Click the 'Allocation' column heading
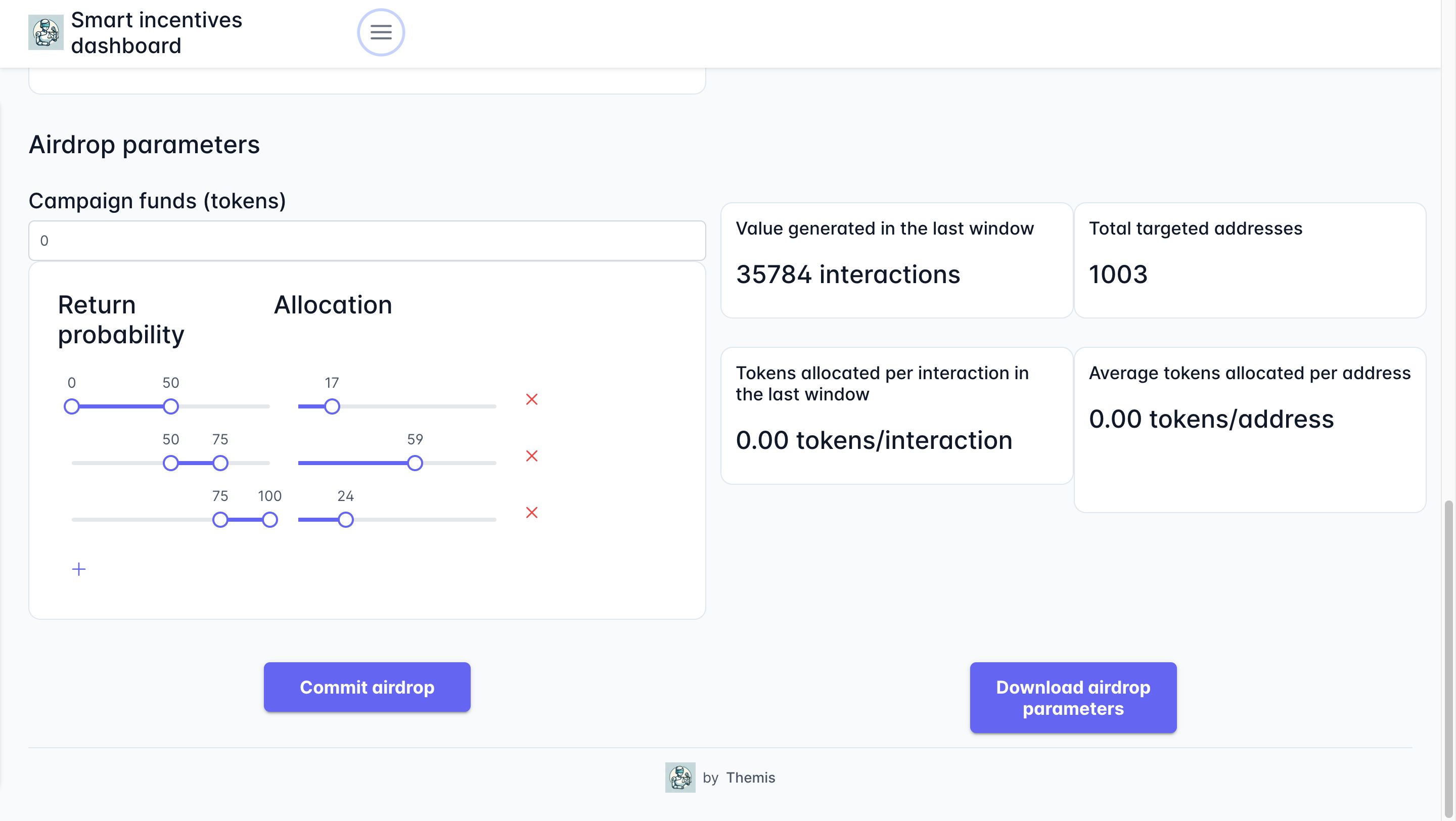The width and height of the screenshot is (1456, 821). click(x=333, y=305)
